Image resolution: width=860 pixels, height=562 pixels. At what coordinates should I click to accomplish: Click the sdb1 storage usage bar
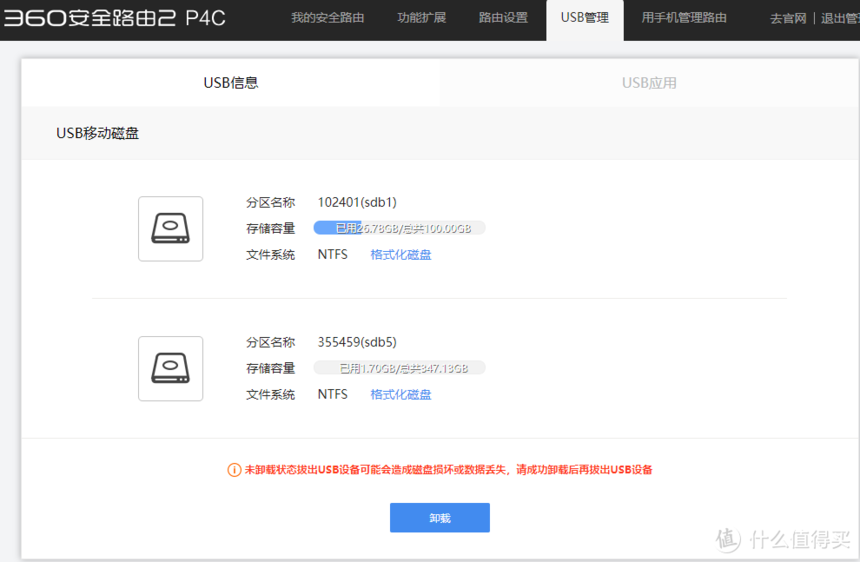click(x=399, y=228)
